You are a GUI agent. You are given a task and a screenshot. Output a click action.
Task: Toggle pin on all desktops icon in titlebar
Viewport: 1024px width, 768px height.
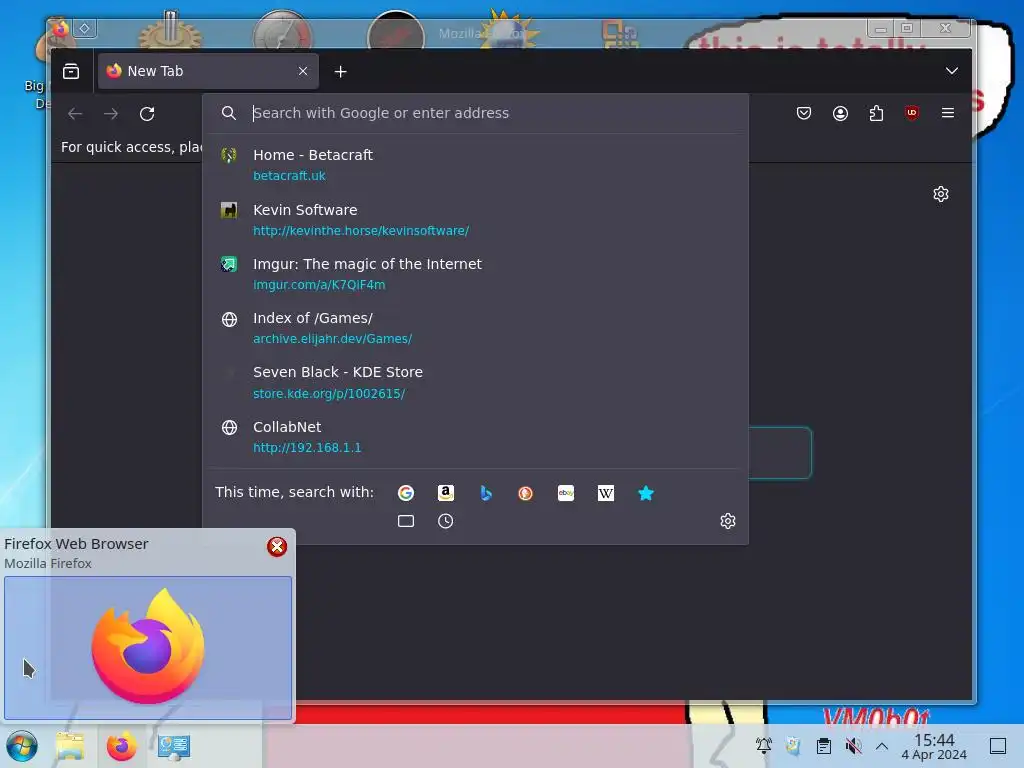tap(85, 29)
